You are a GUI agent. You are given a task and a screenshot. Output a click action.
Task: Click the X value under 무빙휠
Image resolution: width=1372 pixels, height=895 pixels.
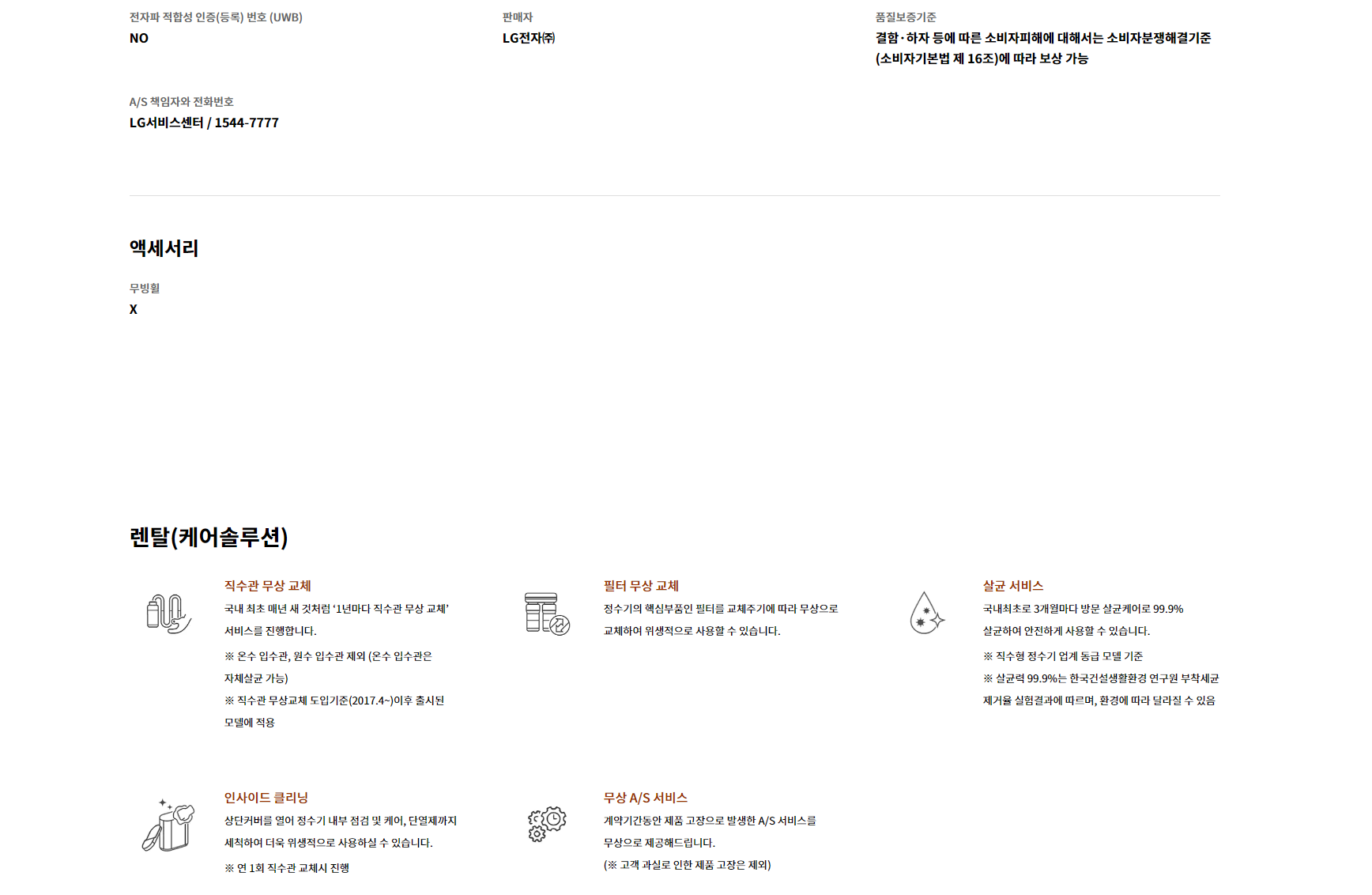(134, 309)
